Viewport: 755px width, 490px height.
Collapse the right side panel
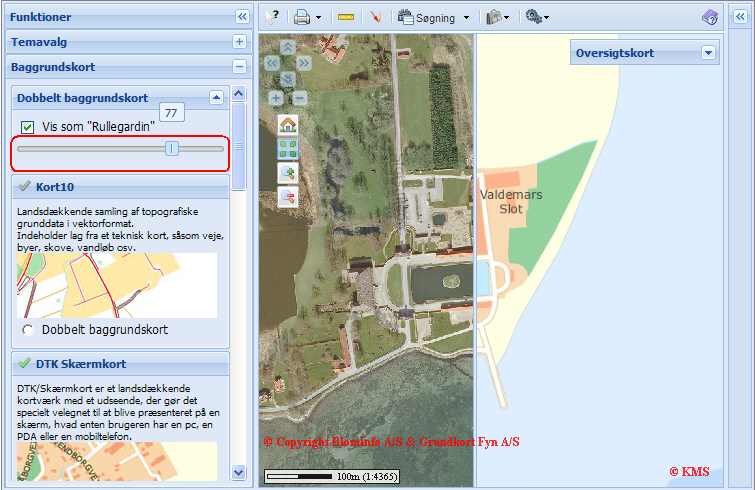click(x=740, y=17)
